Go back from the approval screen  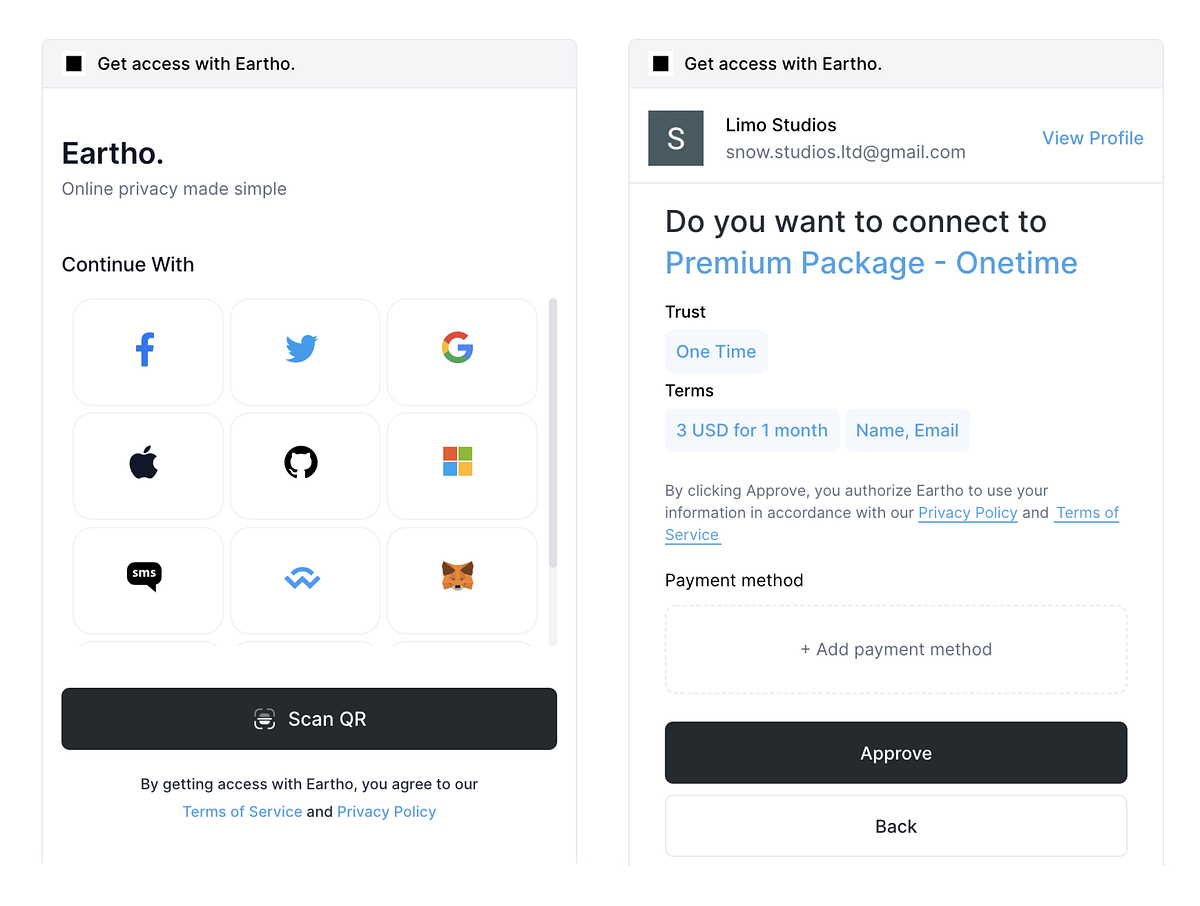pos(895,826)
